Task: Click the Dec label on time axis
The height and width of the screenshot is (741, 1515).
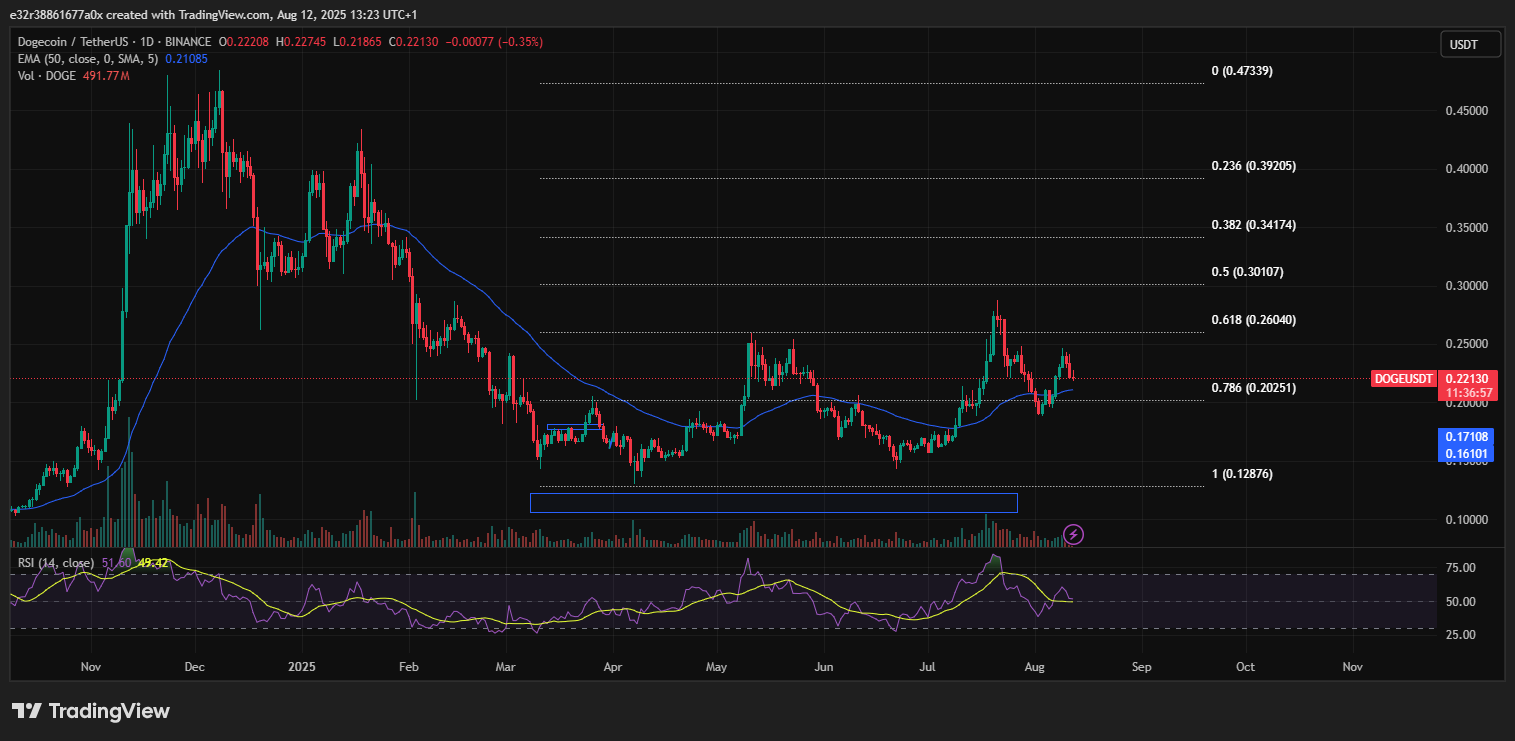Action: tap(195, 666)
